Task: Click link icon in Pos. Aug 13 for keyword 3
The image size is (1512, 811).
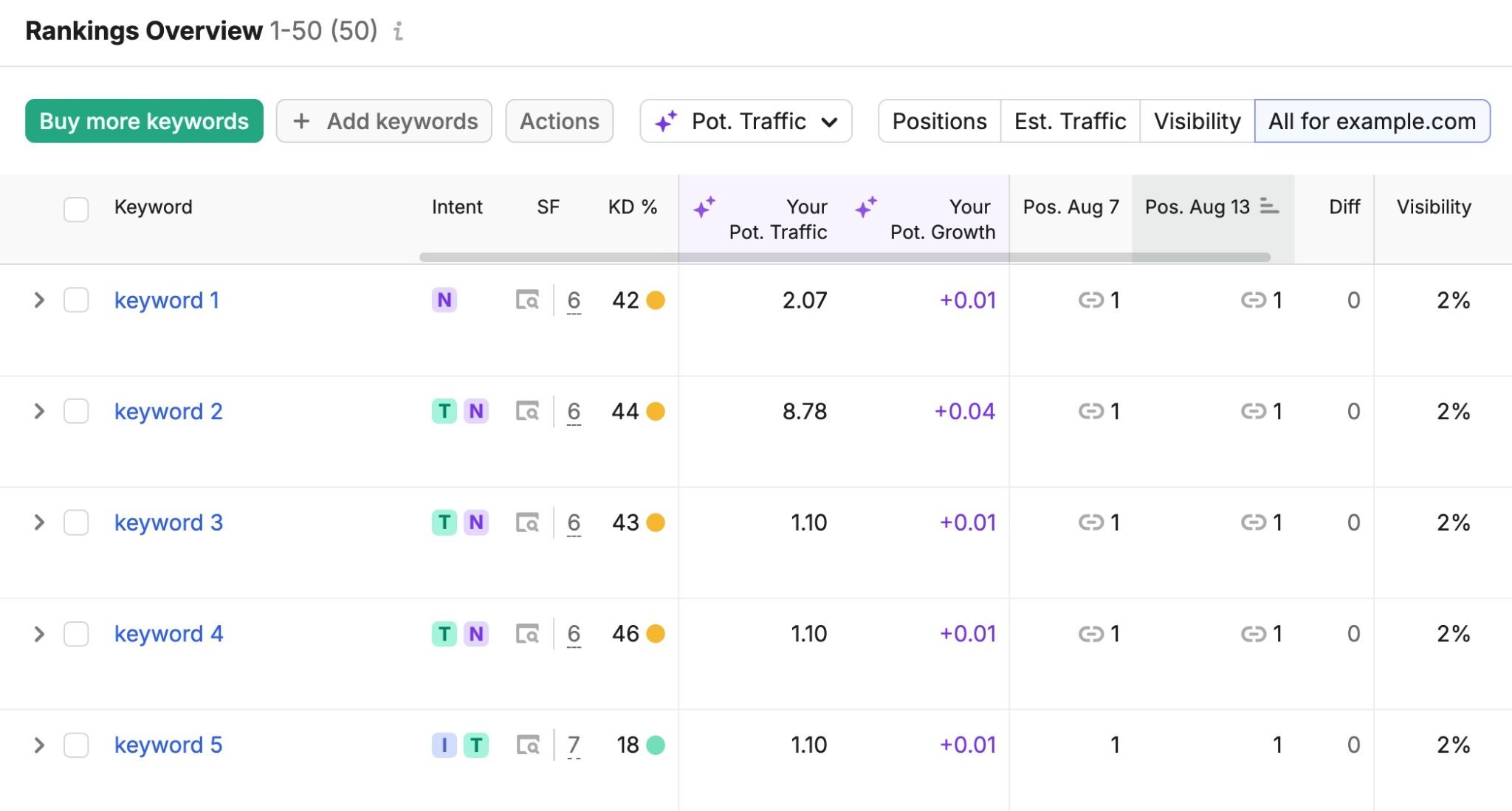Action: click(x=1254, y=522)
